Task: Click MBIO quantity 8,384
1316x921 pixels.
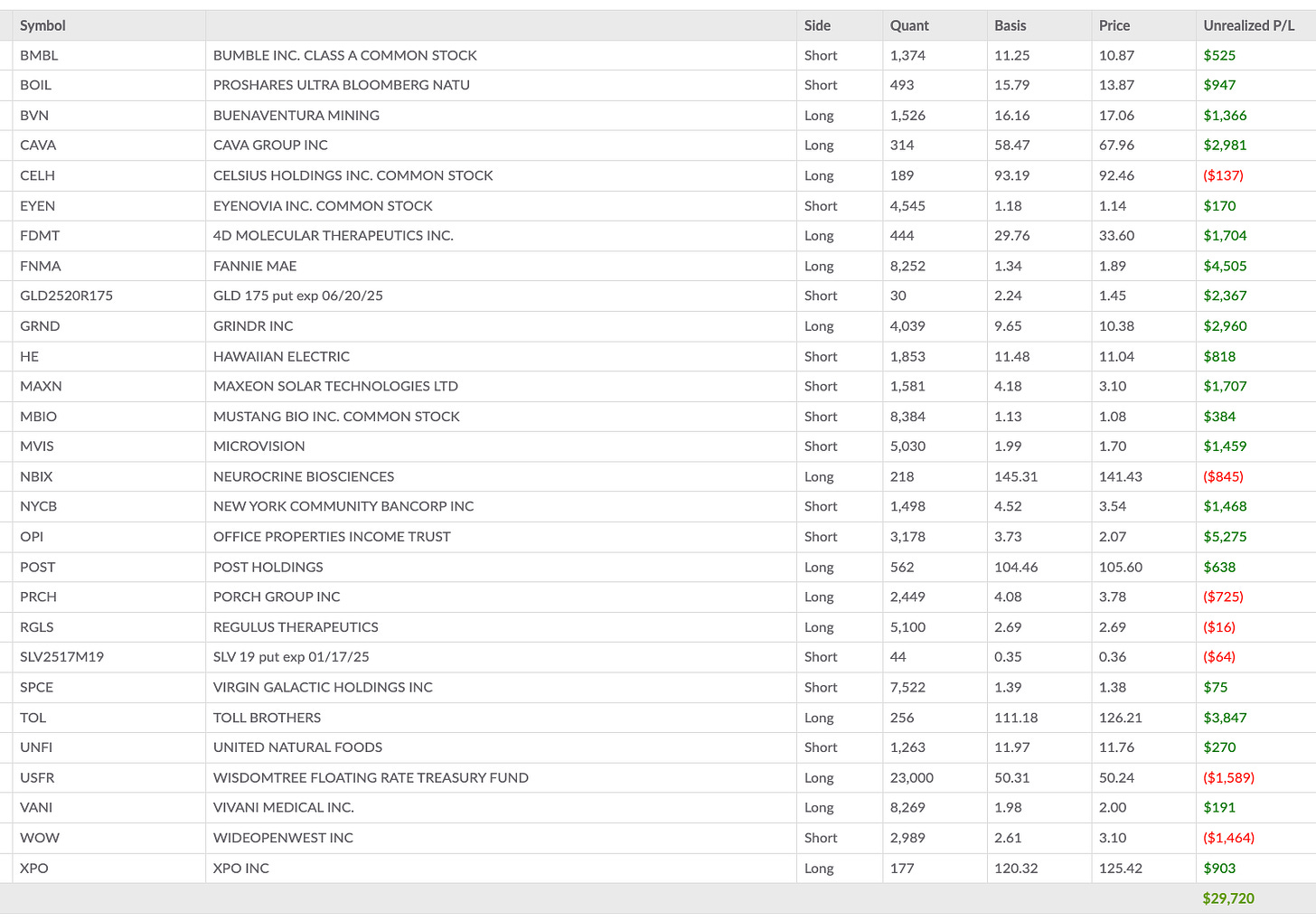Action: point(907,417)
